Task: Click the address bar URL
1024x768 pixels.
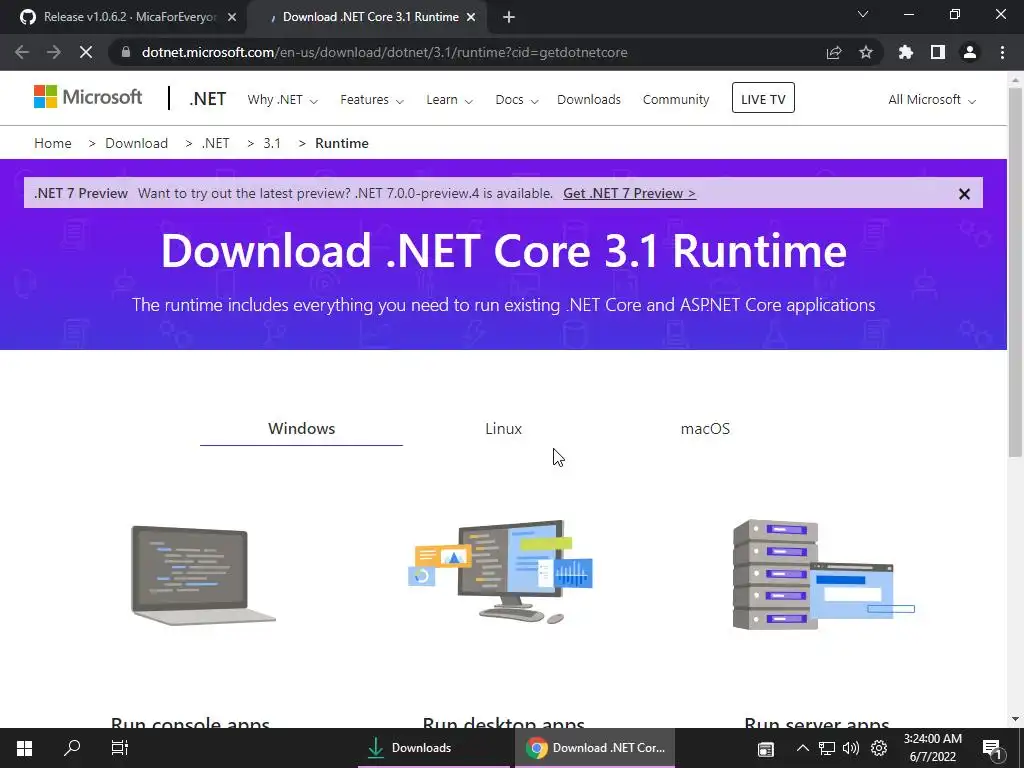Action: click(x=385, y=52)
